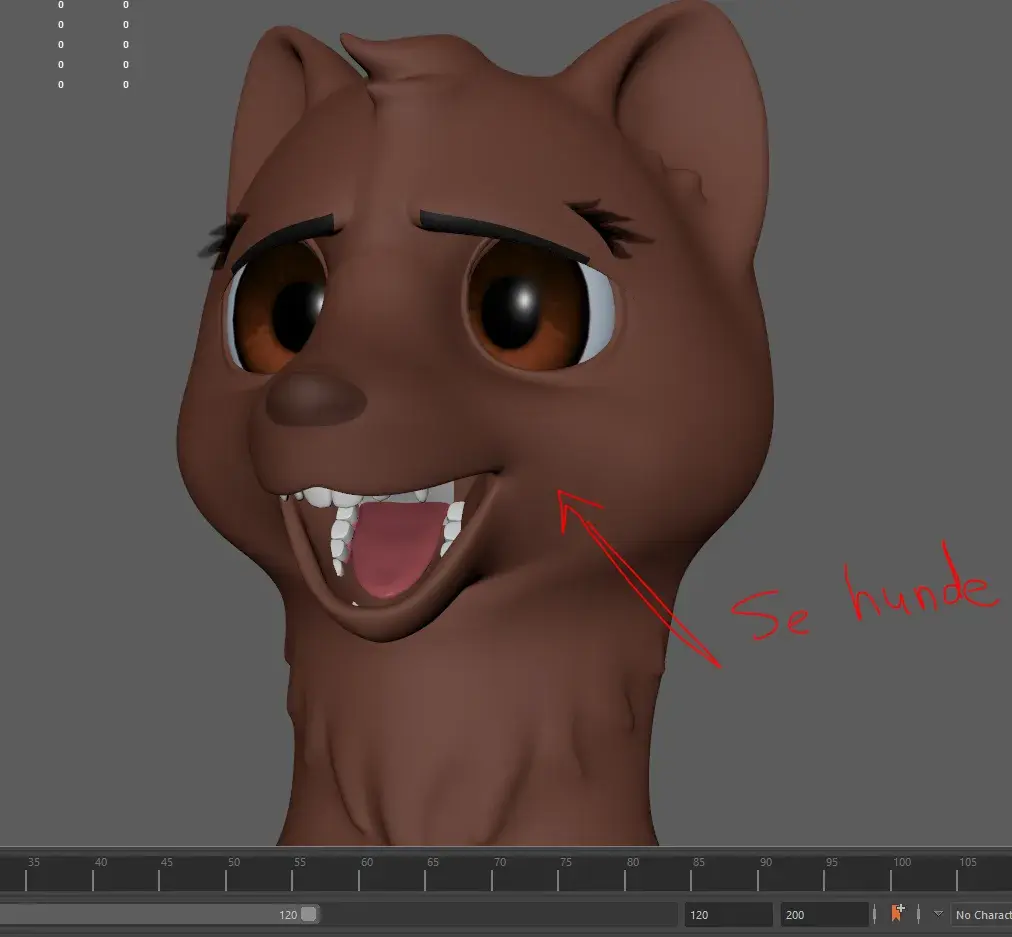Click the animation end time field showing 200

(x=823, y=914)
